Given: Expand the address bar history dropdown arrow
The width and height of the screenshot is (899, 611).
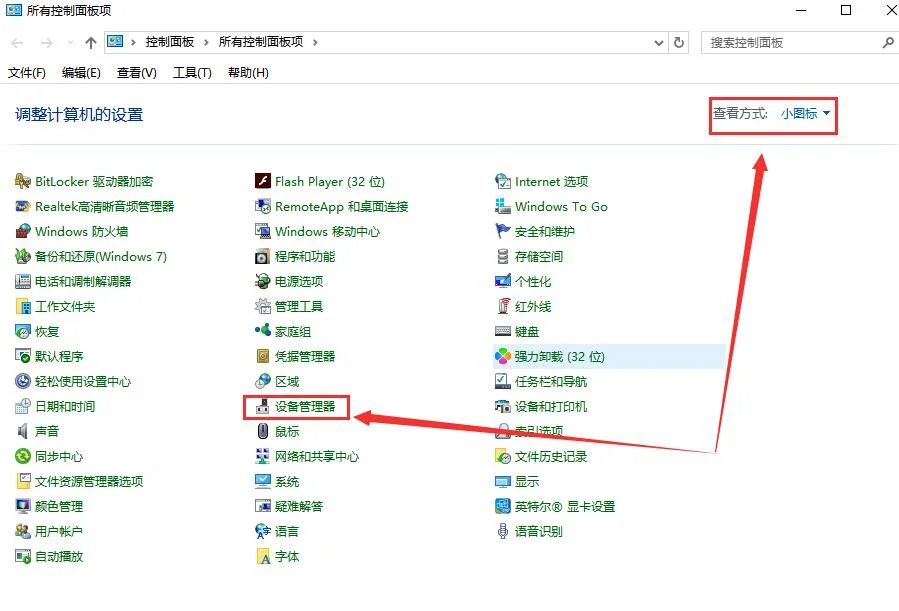Looking at the screenshot, I should tap(658, 43).
